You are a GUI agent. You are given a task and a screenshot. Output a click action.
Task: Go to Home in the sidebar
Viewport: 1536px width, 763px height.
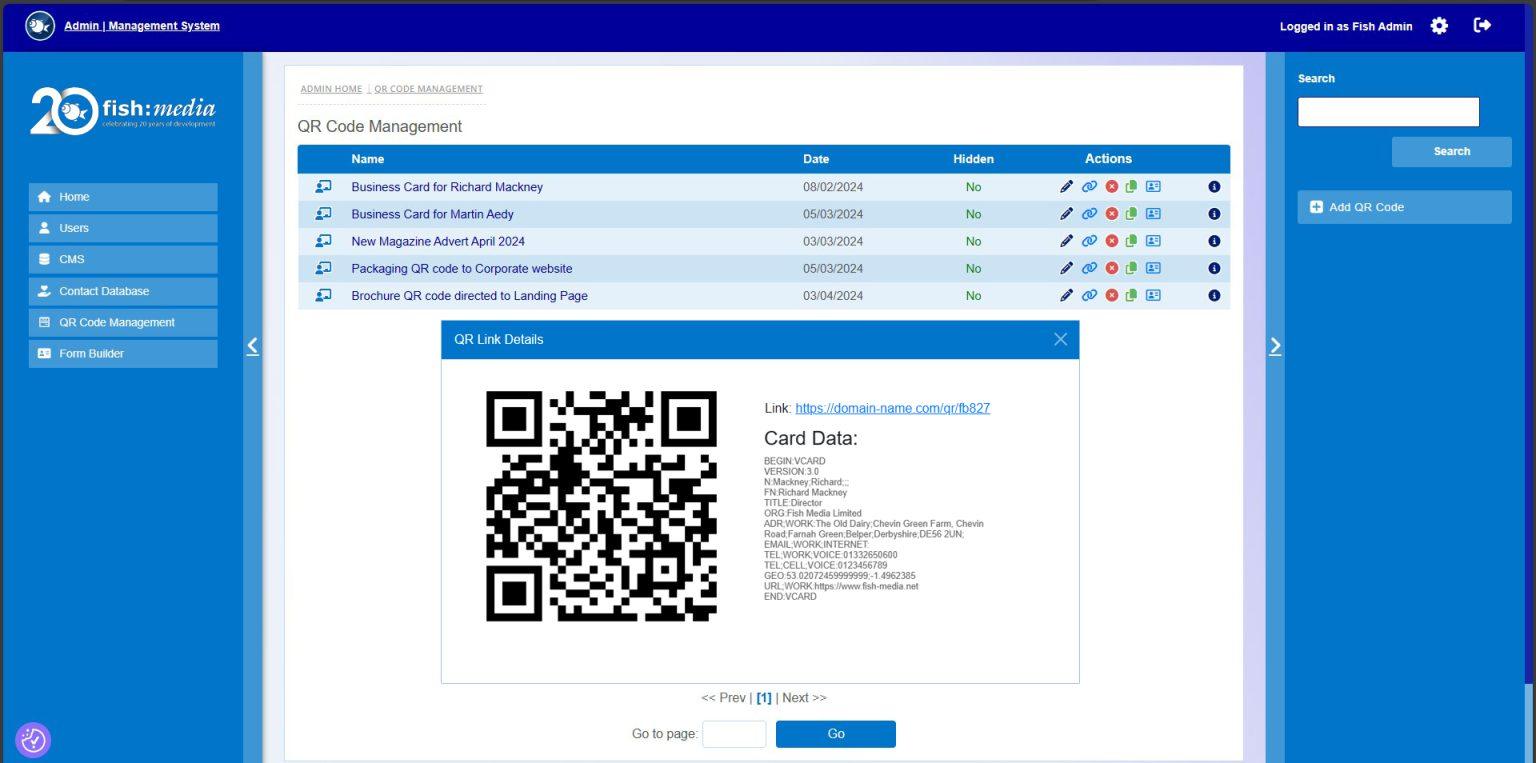click(123, 197)
